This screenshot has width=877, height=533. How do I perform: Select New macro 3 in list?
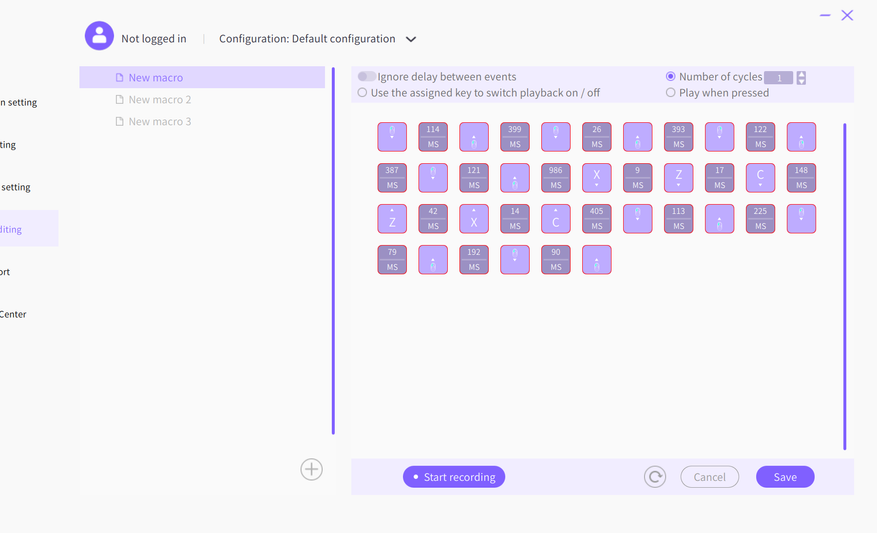160,121
